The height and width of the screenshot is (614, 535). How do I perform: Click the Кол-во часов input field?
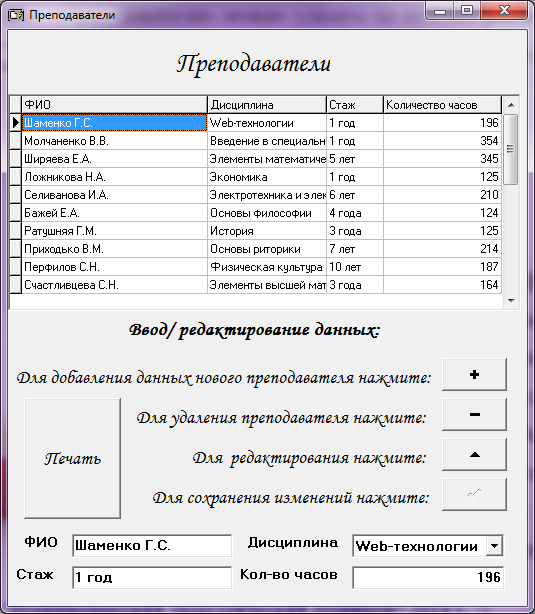(428, 577)
